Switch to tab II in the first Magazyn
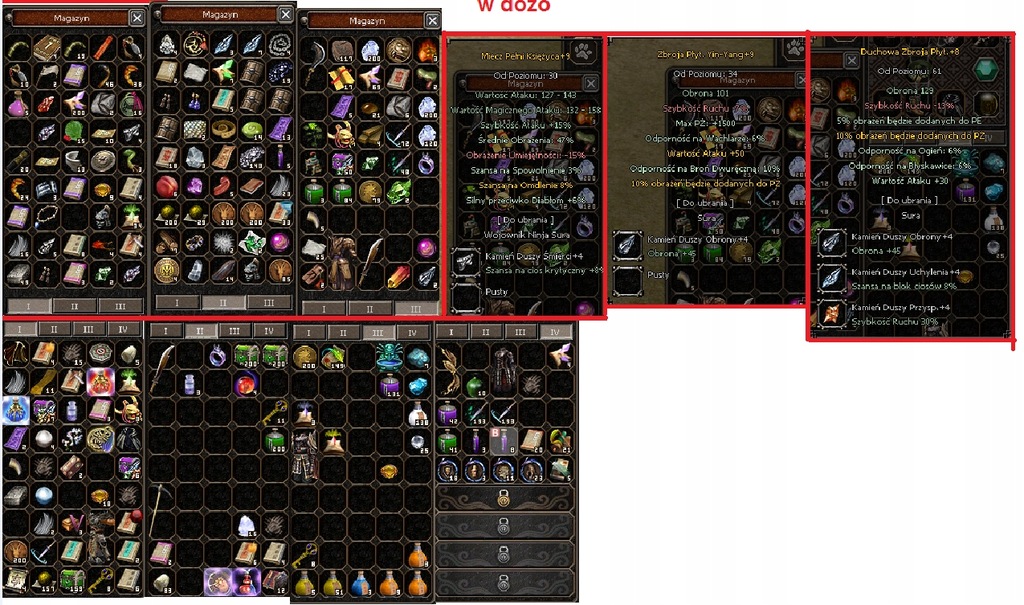 coord(74,306)
